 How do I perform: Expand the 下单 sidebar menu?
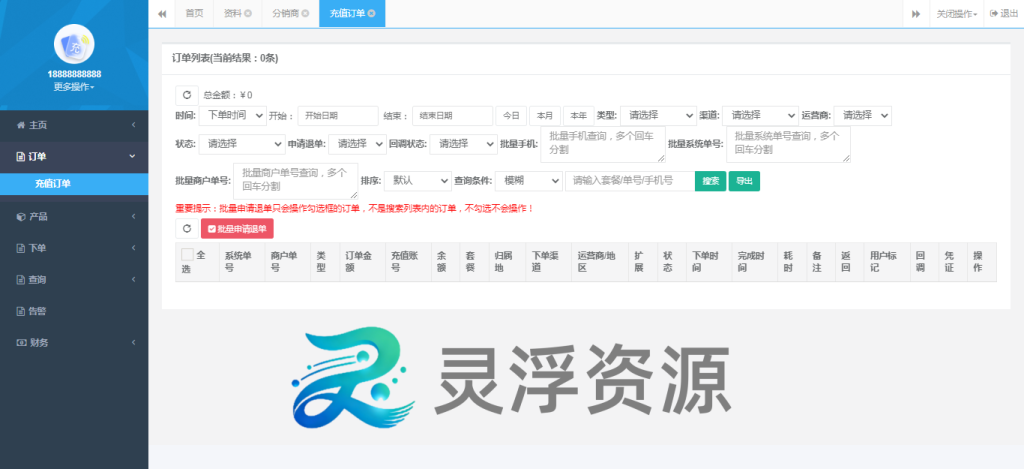(74, 248)
